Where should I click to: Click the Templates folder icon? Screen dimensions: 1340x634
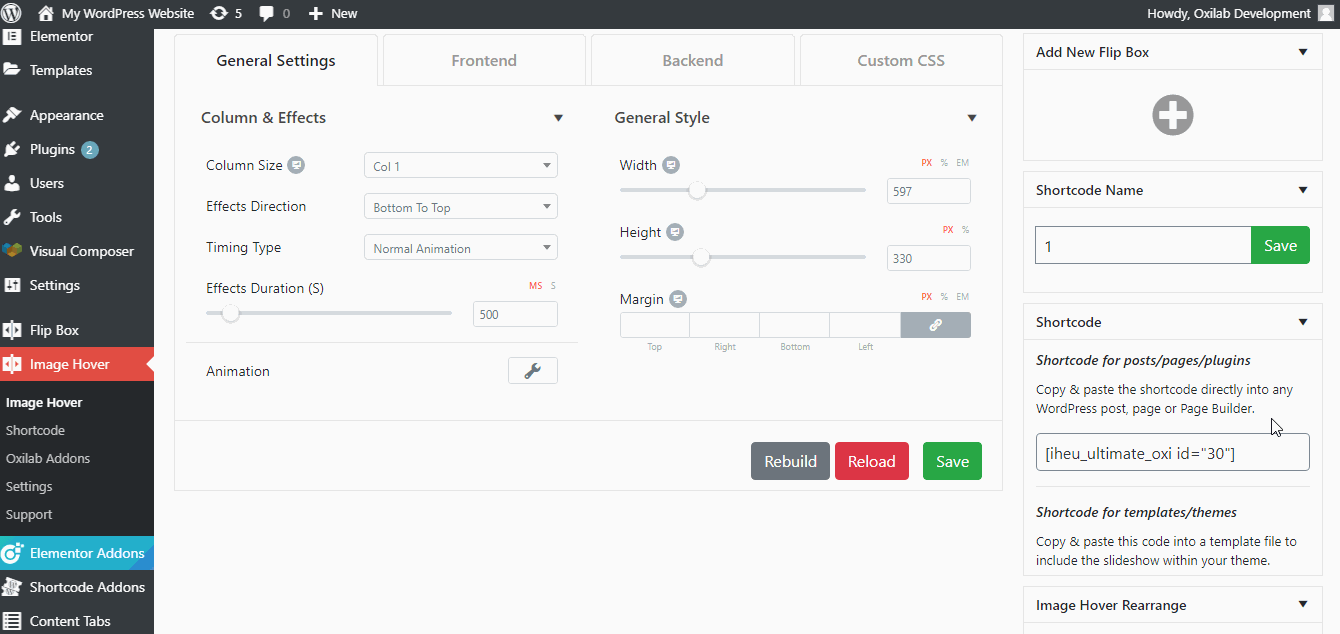pyautogui.click(x=12, y=70)
